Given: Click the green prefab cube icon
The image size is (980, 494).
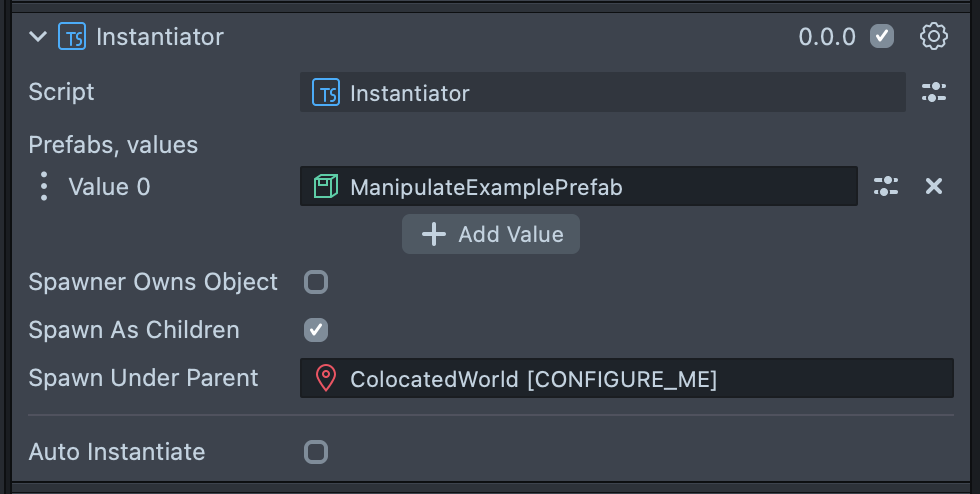Looking at the screenshot, I should [326, 187].
